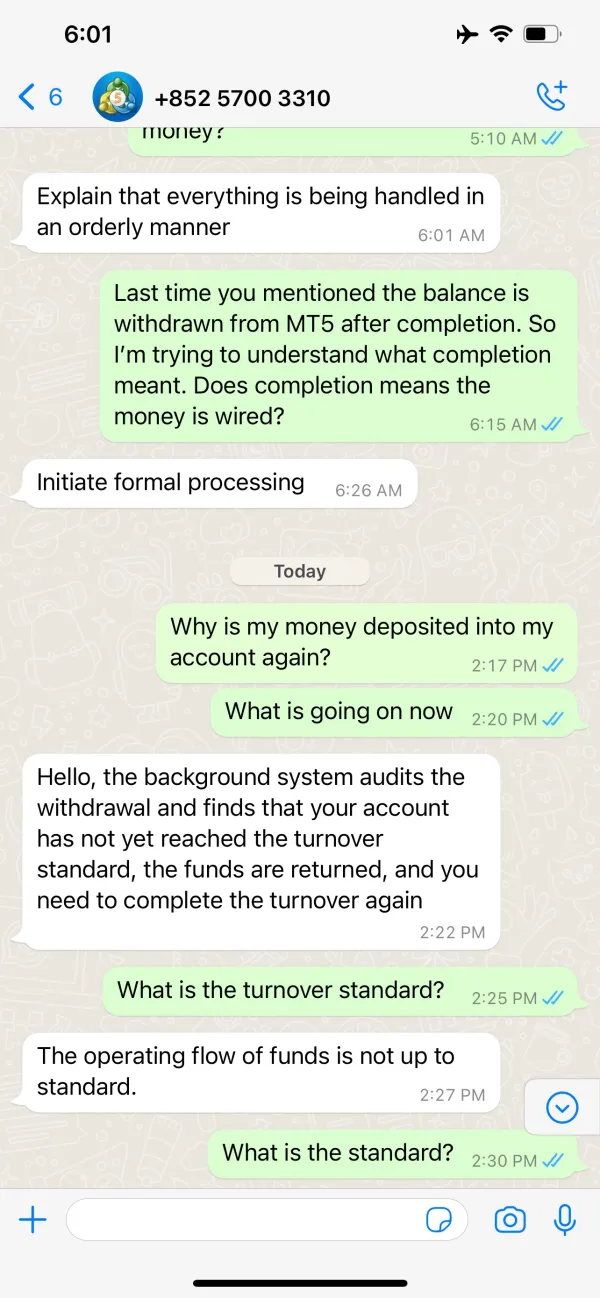Image resolution: width=600 pixels, height=1298 pixels.
Task: Start a call with the phone plus icon
Action: point(551,96)
